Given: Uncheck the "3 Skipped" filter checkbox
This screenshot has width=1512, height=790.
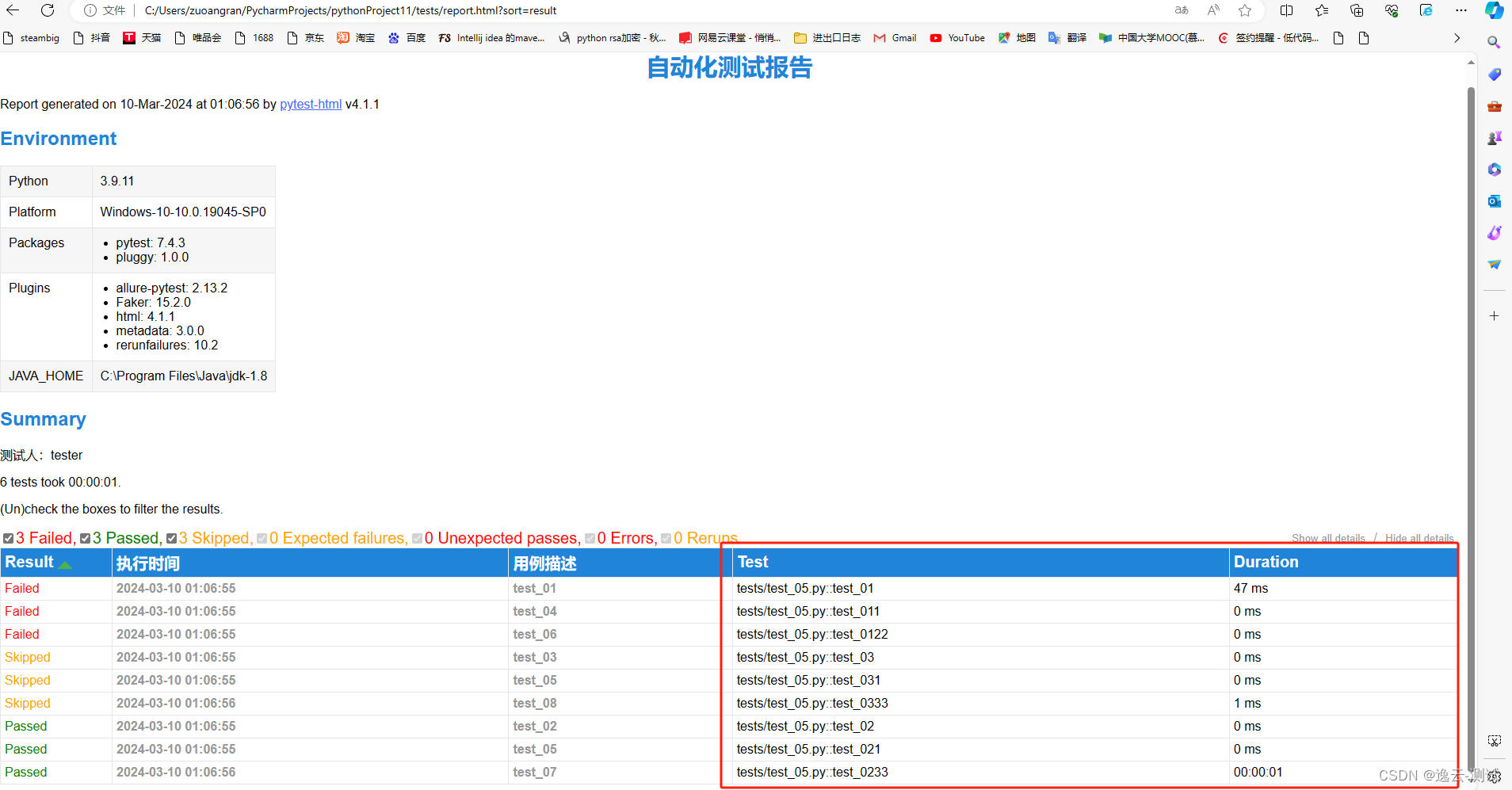Looking at the screenshot, I should tap(172, 538).
